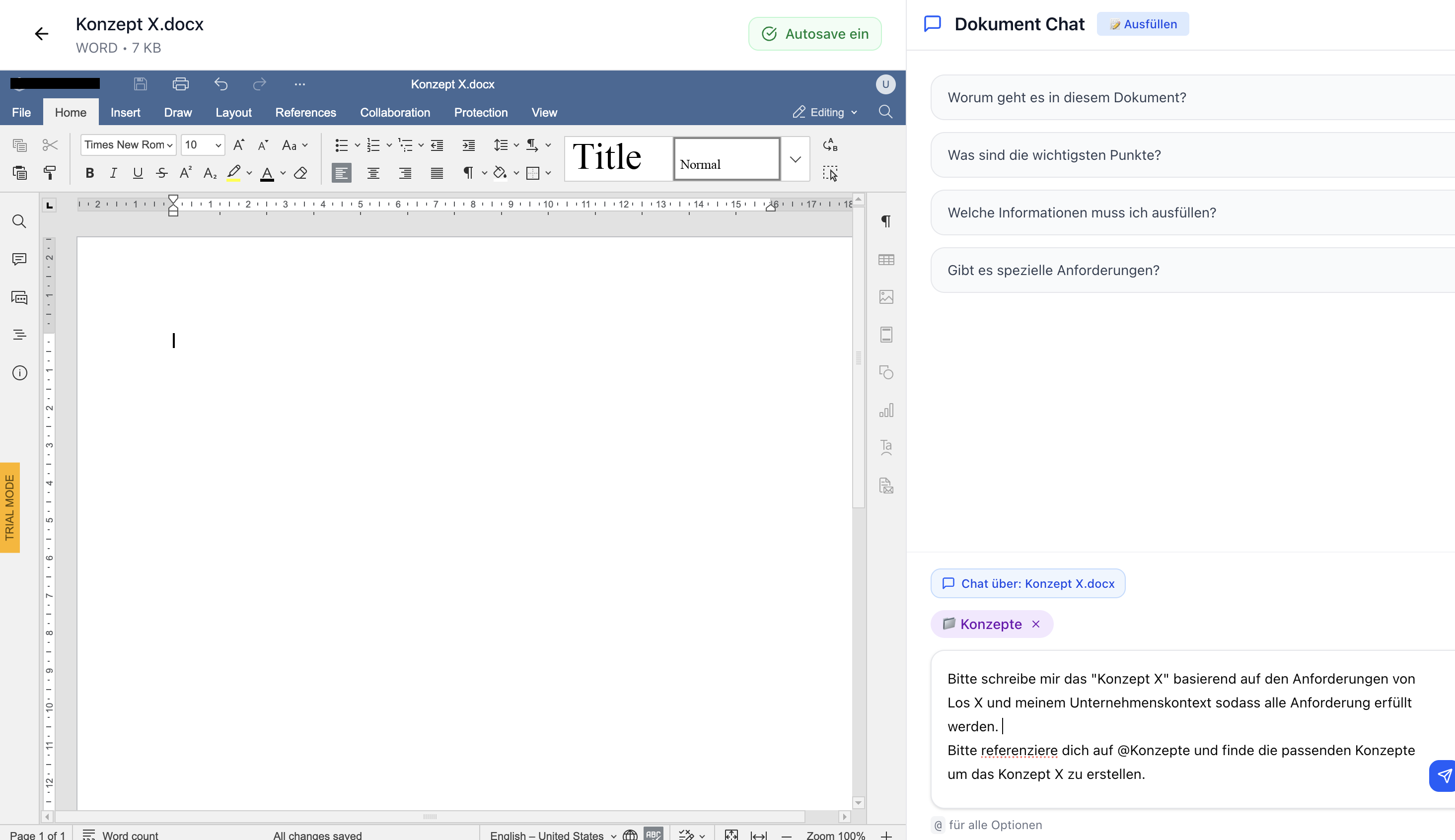This screenshot has height=840, width=1455.
Task: Click the Undo arrow icon
Action: [221, 84]
